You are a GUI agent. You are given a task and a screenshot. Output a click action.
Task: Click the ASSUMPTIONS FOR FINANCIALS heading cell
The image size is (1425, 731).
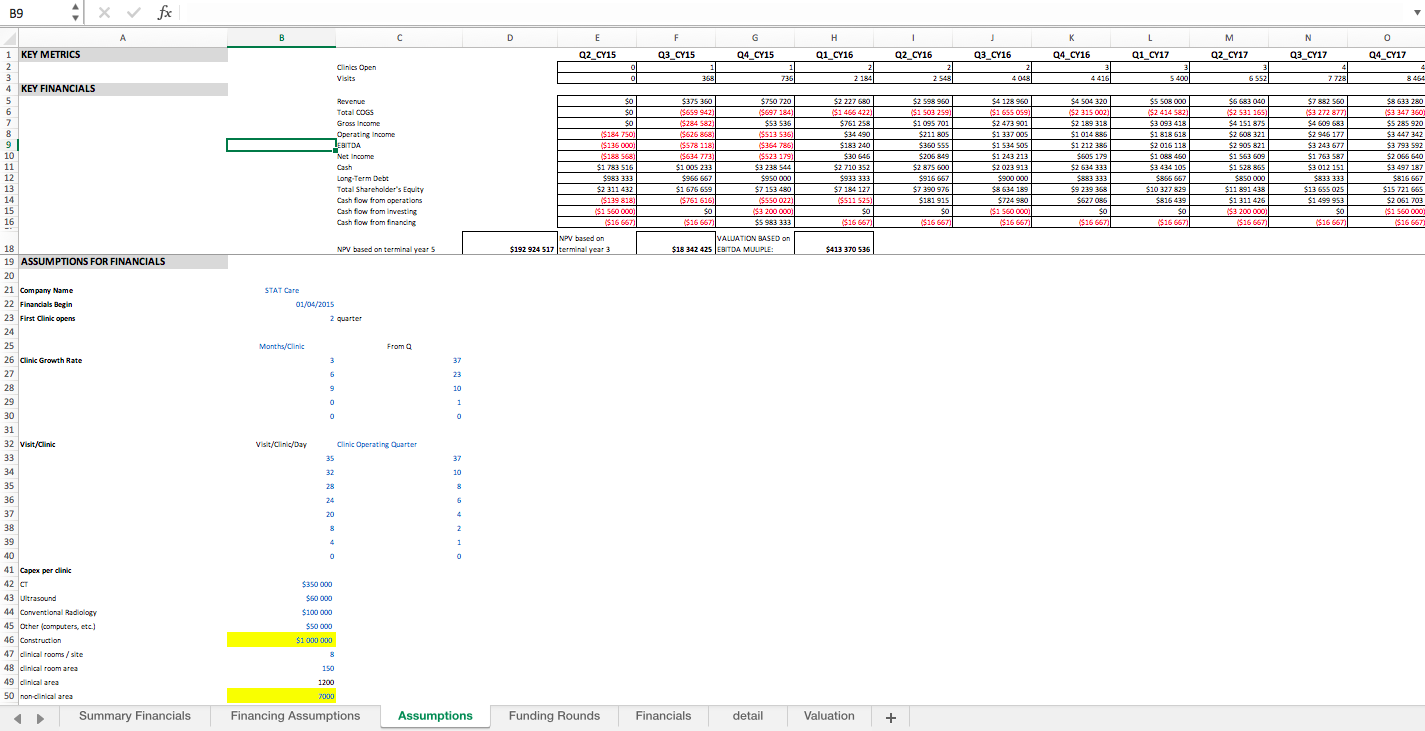tap(122, 261)
